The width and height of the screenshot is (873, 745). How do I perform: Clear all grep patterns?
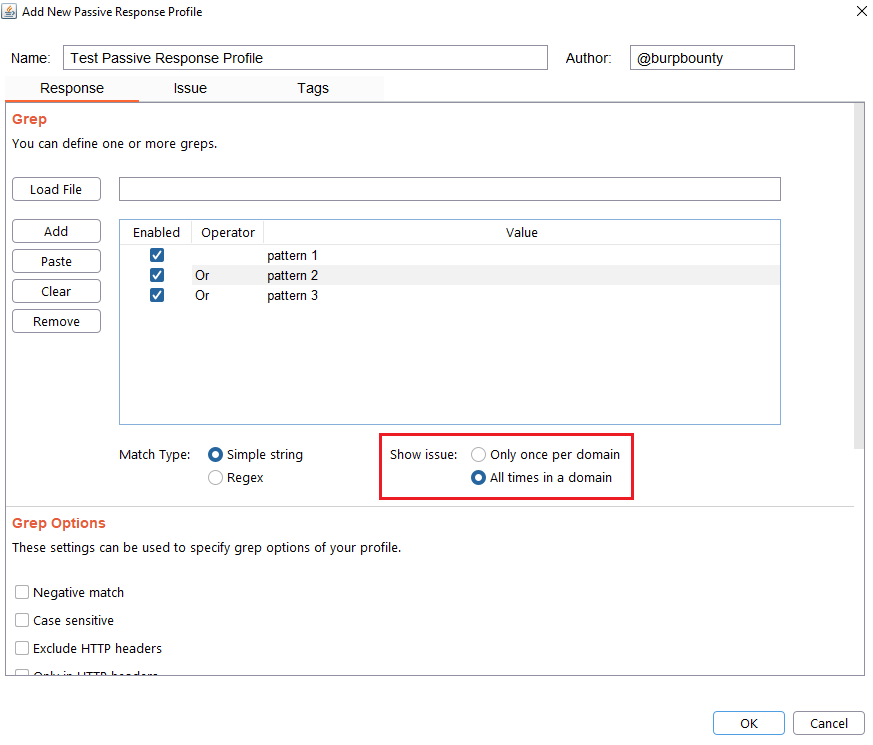click(56, 291)
